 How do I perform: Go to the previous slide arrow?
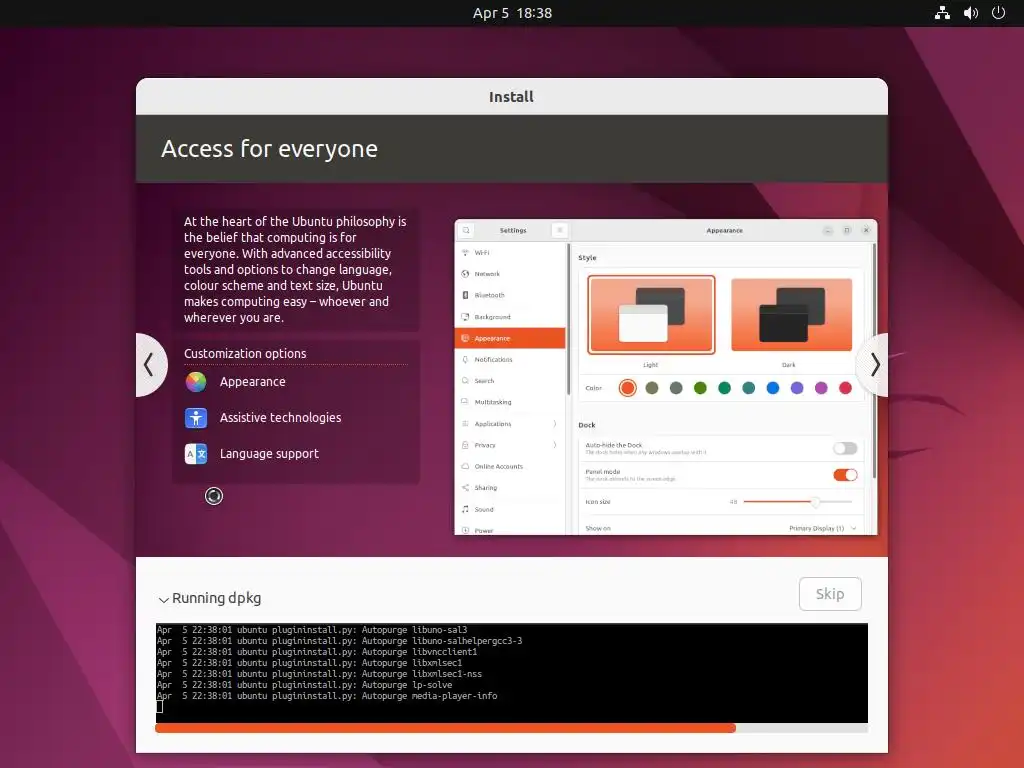[x=150, y=364]
